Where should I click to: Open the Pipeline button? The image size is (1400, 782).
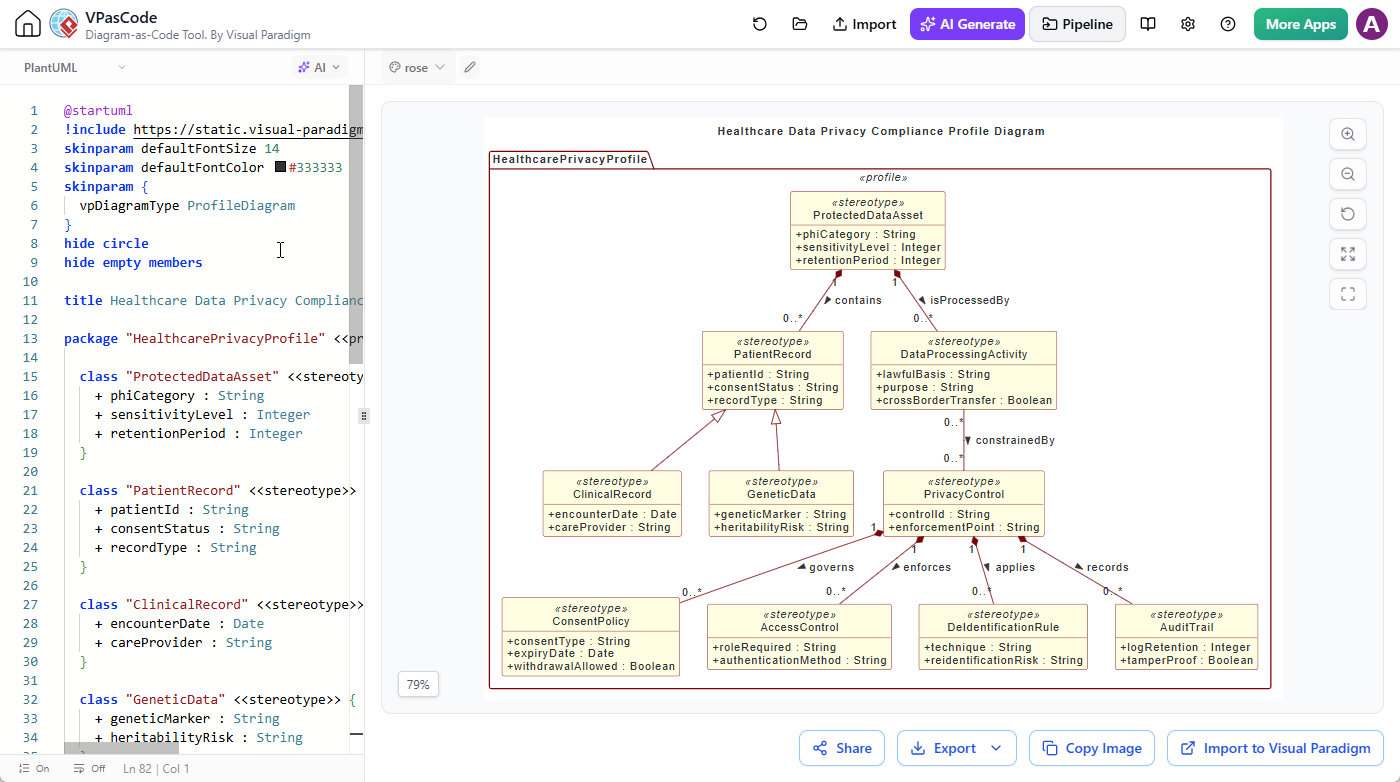tap(1077, 24)
